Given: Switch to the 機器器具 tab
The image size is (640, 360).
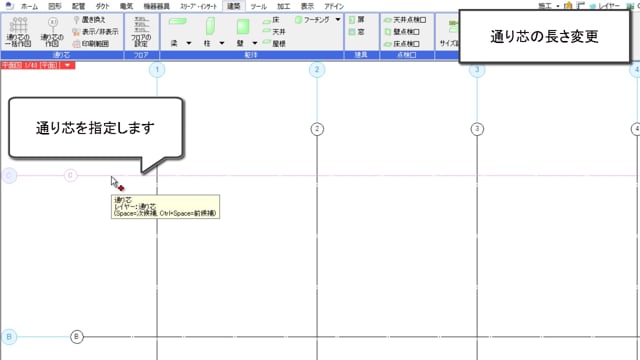Looking at the screenshot, I should [156, 6].
